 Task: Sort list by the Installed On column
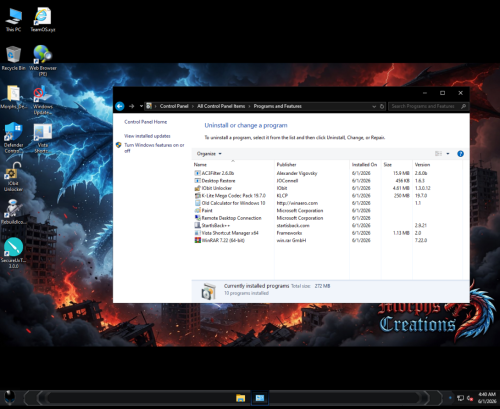coord(364,165)
